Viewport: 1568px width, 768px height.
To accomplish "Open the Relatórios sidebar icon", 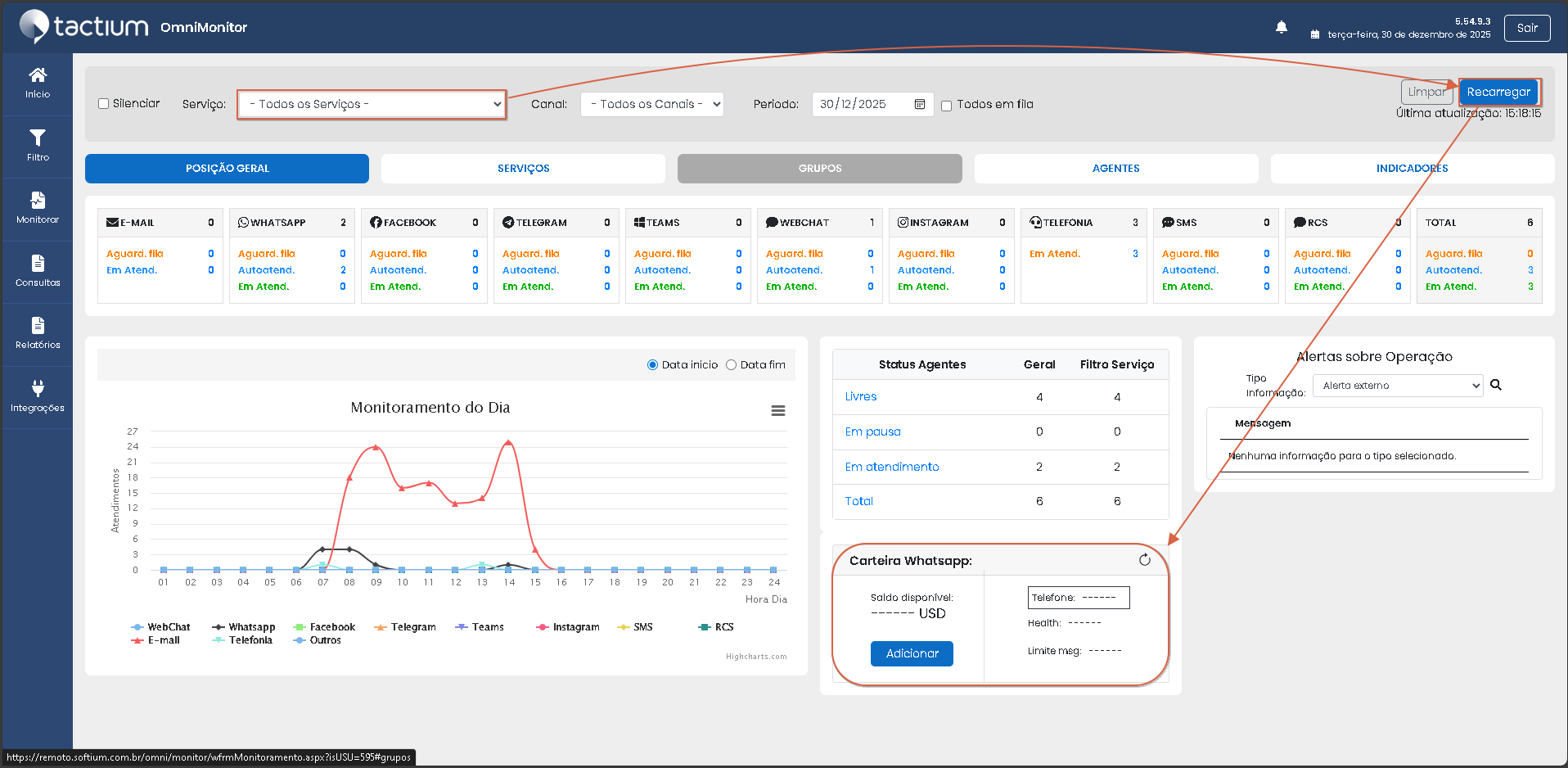I will 38,326.
